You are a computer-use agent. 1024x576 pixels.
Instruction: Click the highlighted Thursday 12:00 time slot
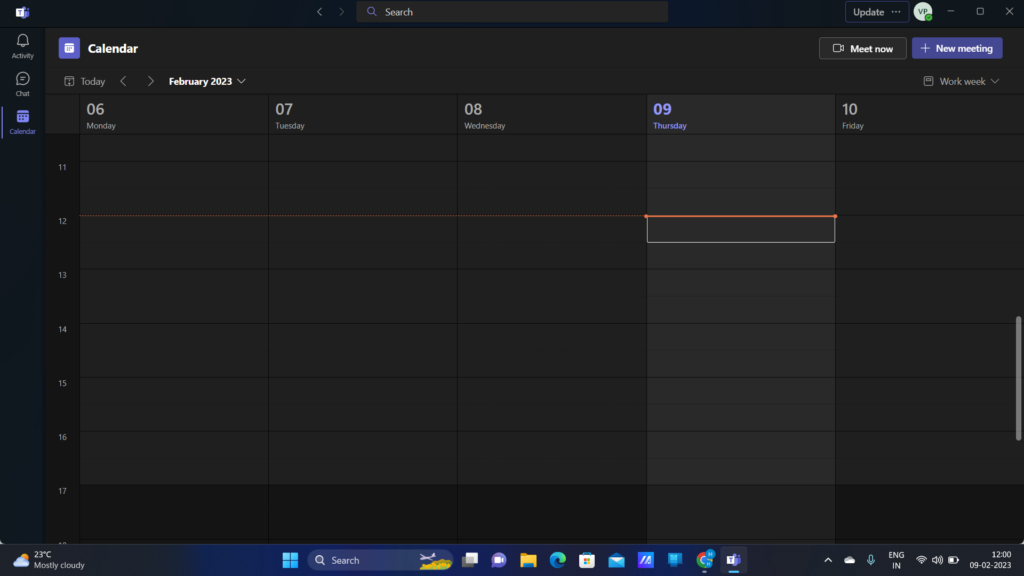point(741,229)
